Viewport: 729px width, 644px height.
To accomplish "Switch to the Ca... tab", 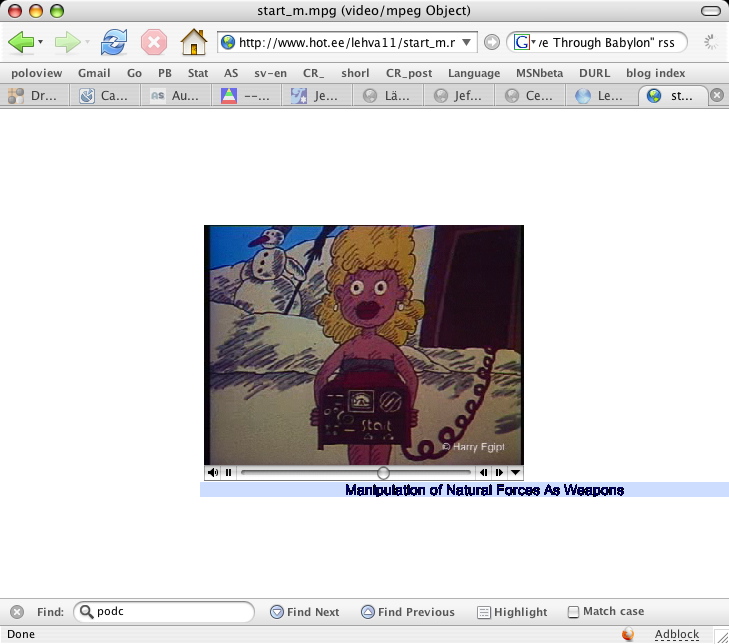I will tap(105, 96).
